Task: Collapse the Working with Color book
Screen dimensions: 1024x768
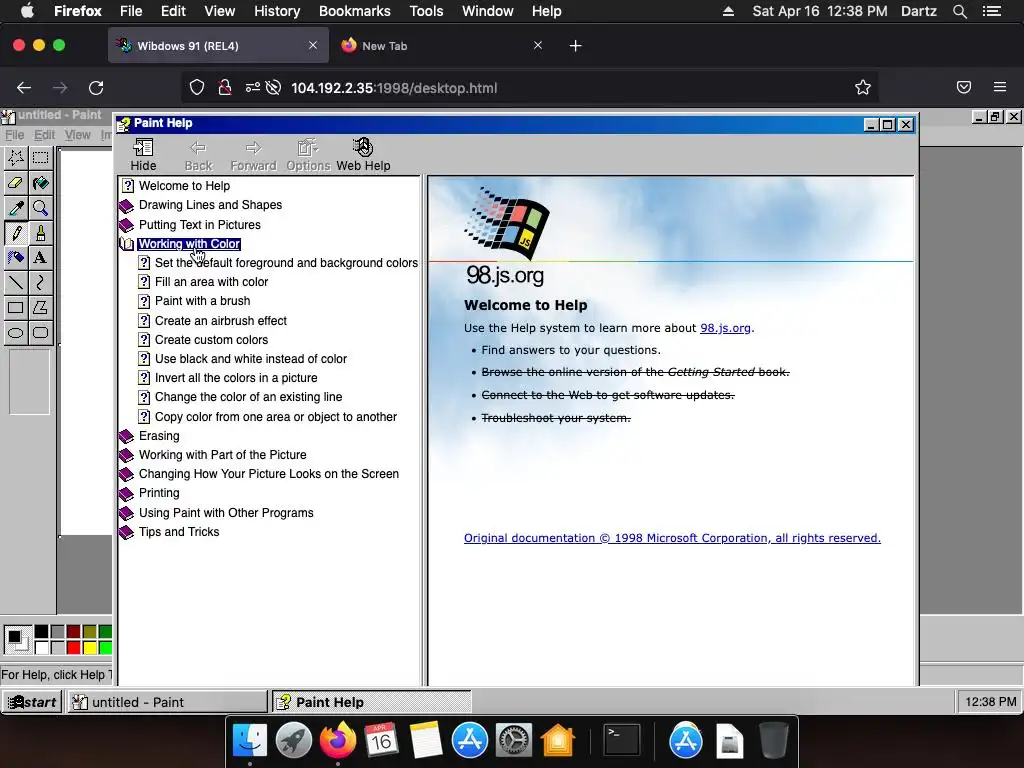Action: pos(189,244)
